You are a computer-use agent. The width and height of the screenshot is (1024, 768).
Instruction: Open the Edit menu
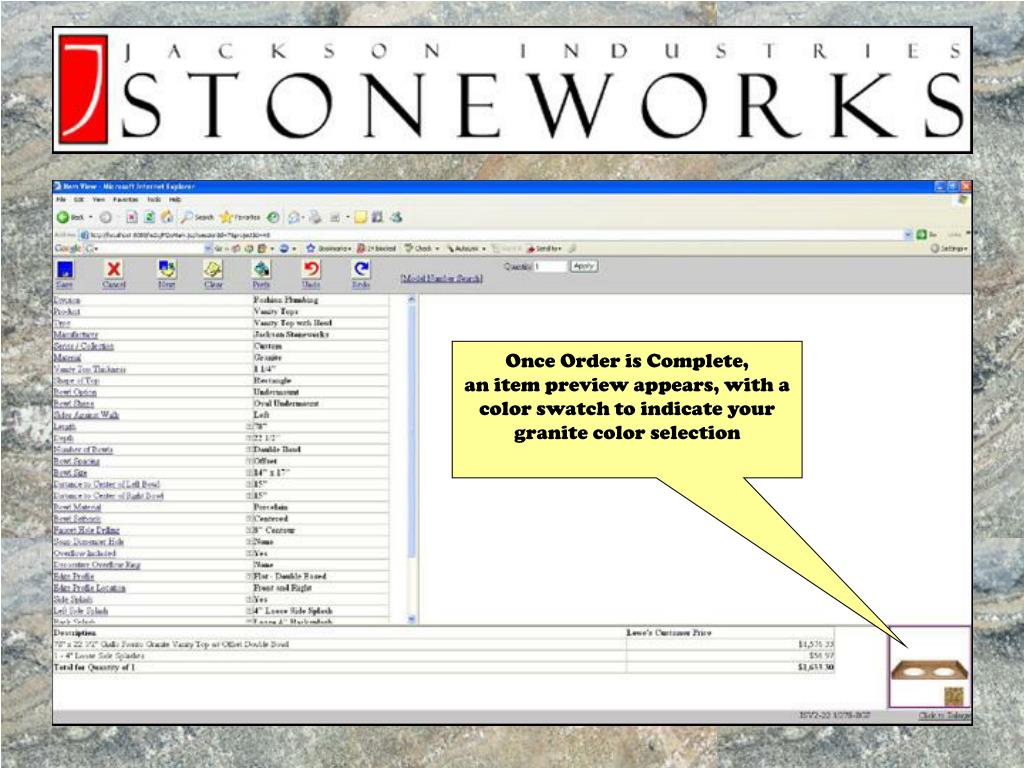(79, 199)
